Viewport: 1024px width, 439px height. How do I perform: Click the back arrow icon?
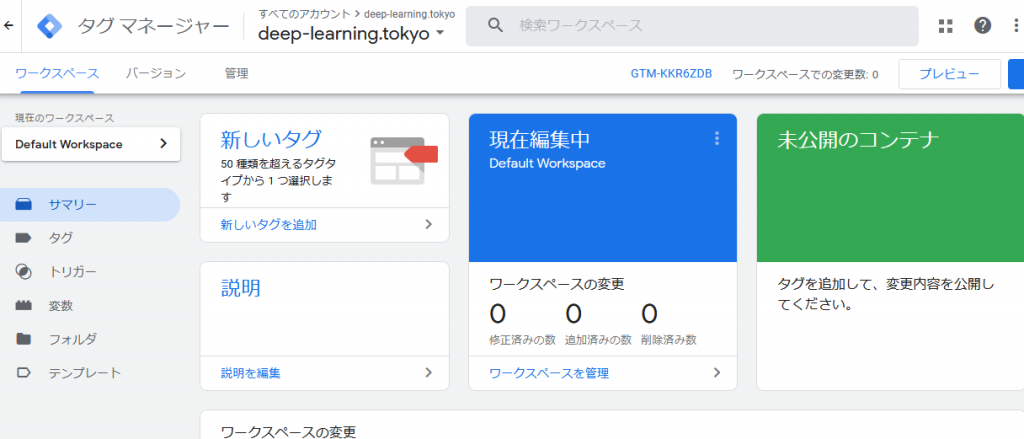click(8, 25)
